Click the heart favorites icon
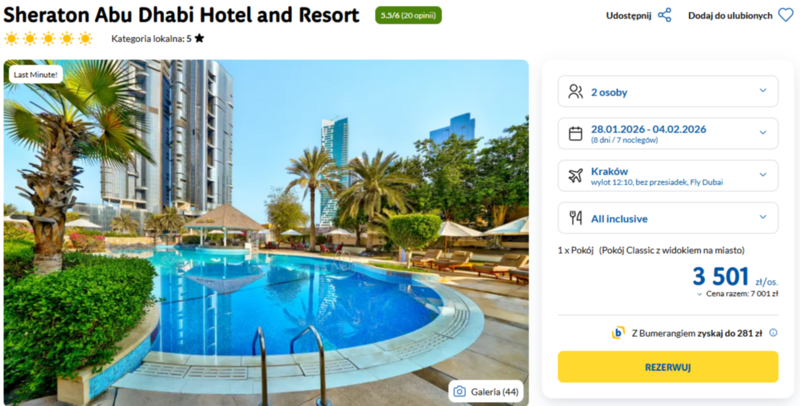Viewport: 800px width, 406px height. pyautogui.click(x=786, y=15)
